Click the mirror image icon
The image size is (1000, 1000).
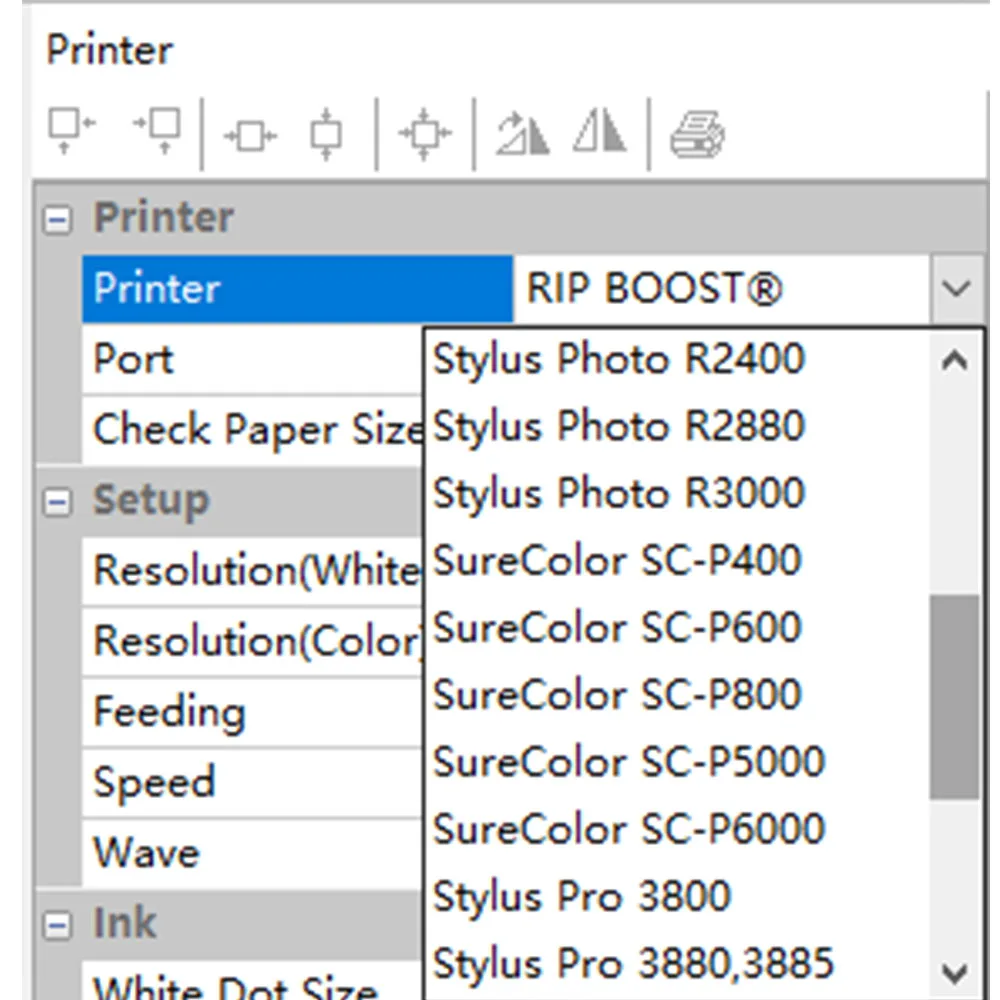tap(597, 131)
